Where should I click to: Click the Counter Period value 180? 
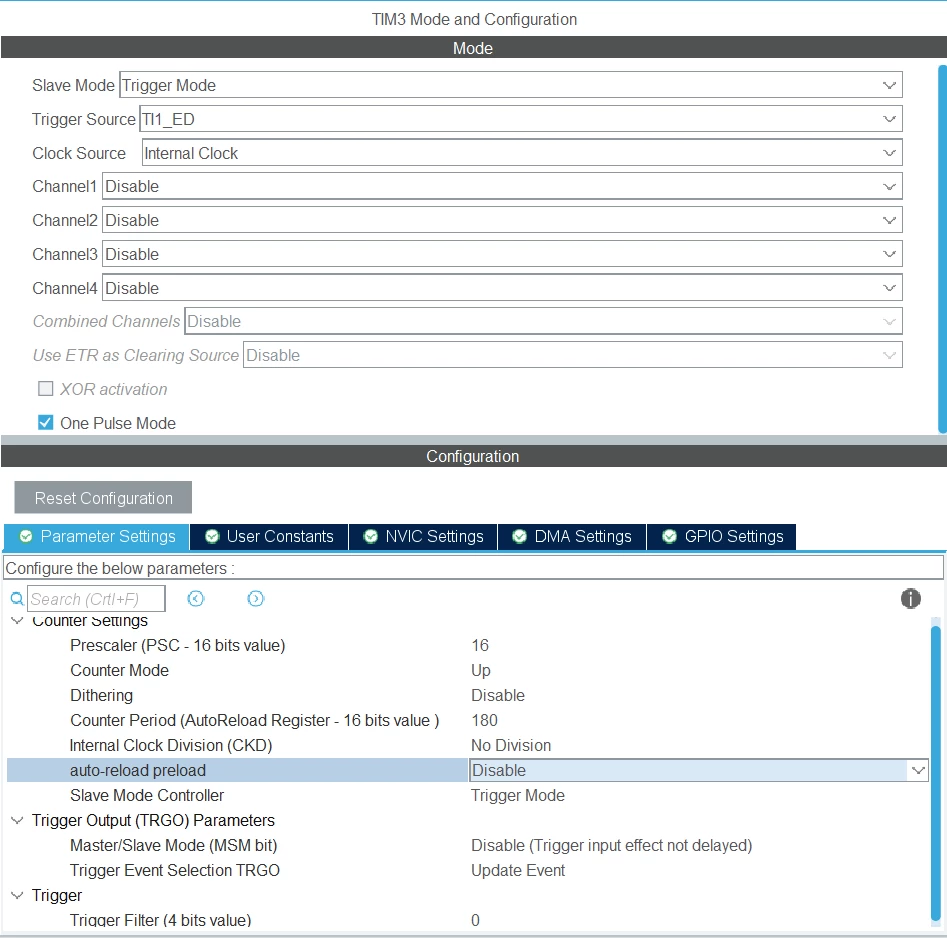coord(484,720)
